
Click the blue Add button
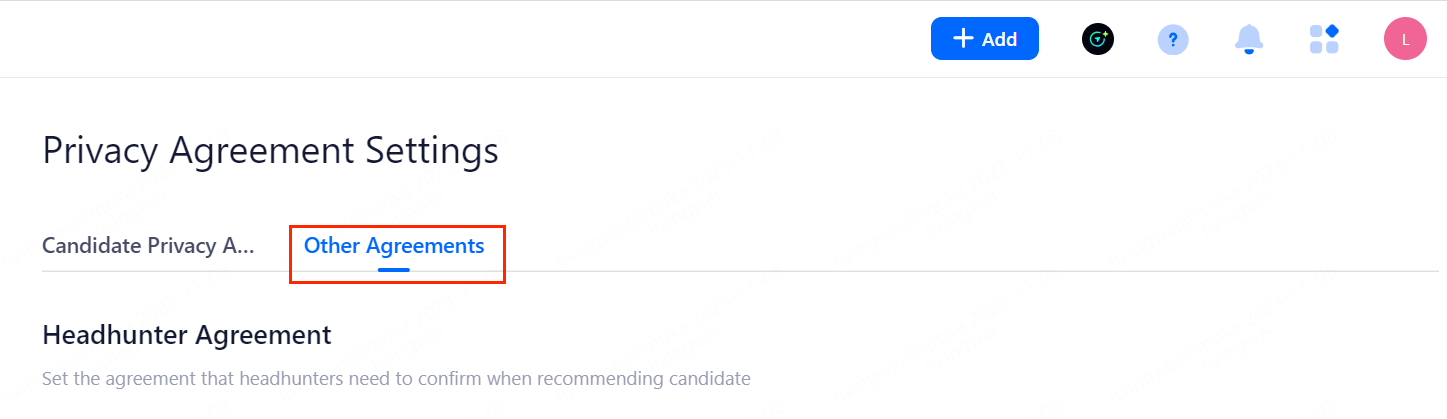pyautogui.click(x=984, y=39)
